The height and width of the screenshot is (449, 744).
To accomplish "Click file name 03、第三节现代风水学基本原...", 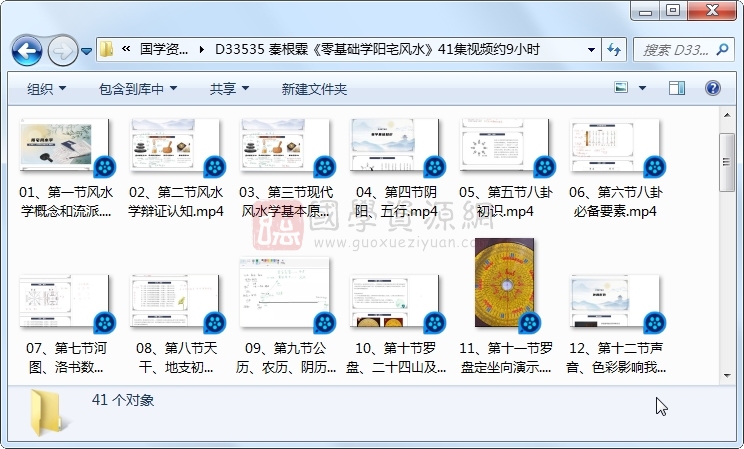I will coord(286,201).
